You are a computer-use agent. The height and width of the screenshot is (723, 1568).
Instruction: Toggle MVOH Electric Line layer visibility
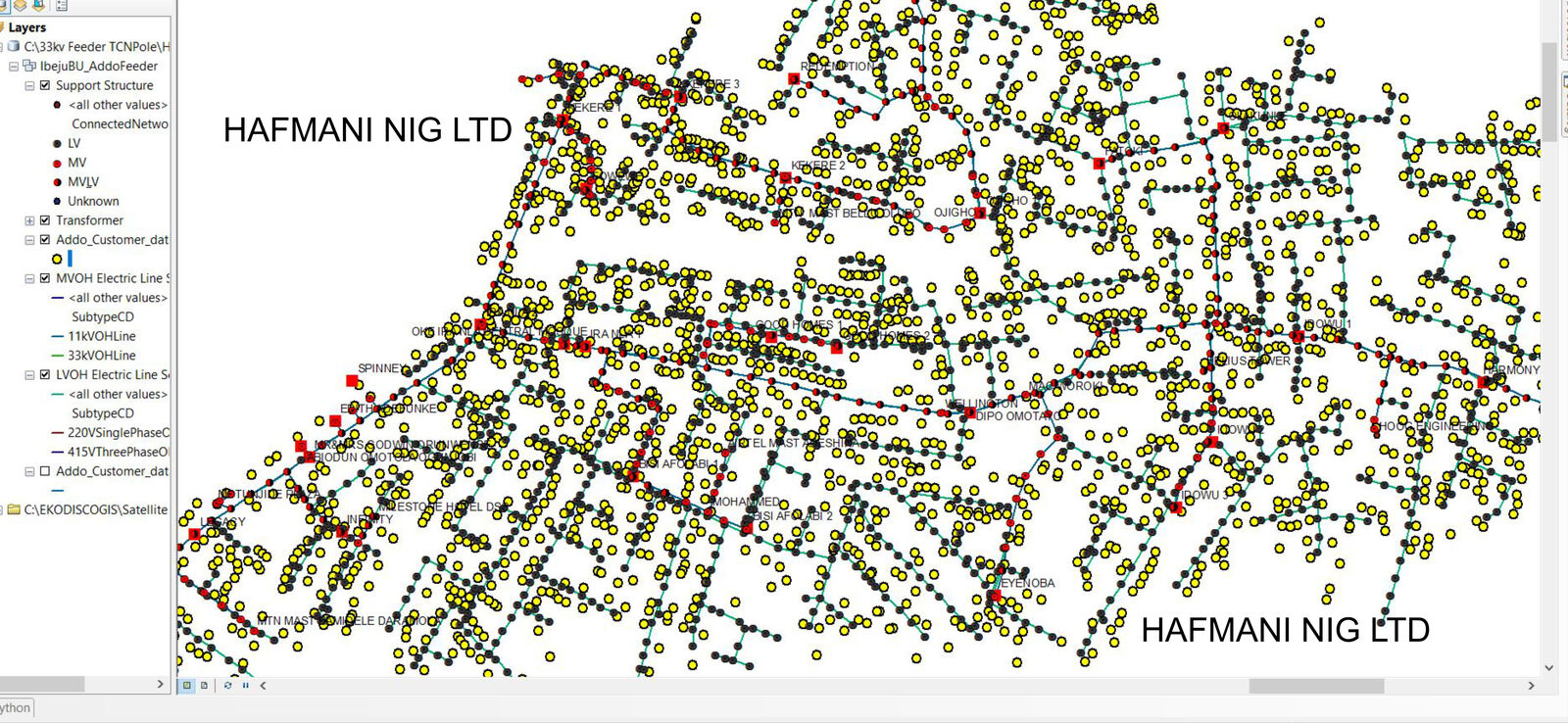click(x=44, y=278)
